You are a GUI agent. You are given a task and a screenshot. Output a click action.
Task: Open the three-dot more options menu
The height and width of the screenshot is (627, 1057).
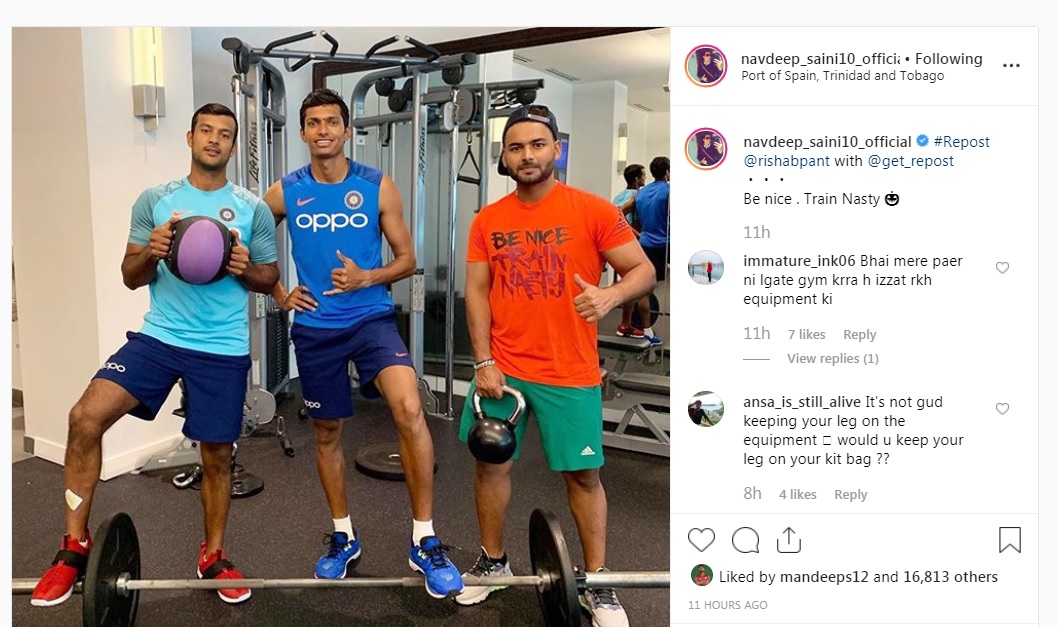[1011, 65]
